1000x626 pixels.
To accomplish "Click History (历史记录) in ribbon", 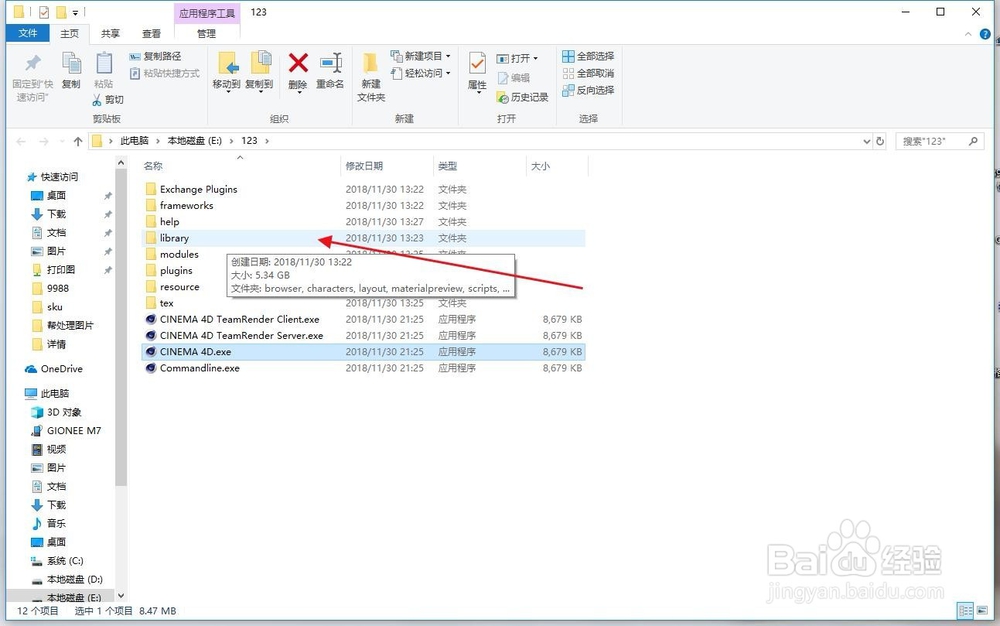I will (522, 97).
